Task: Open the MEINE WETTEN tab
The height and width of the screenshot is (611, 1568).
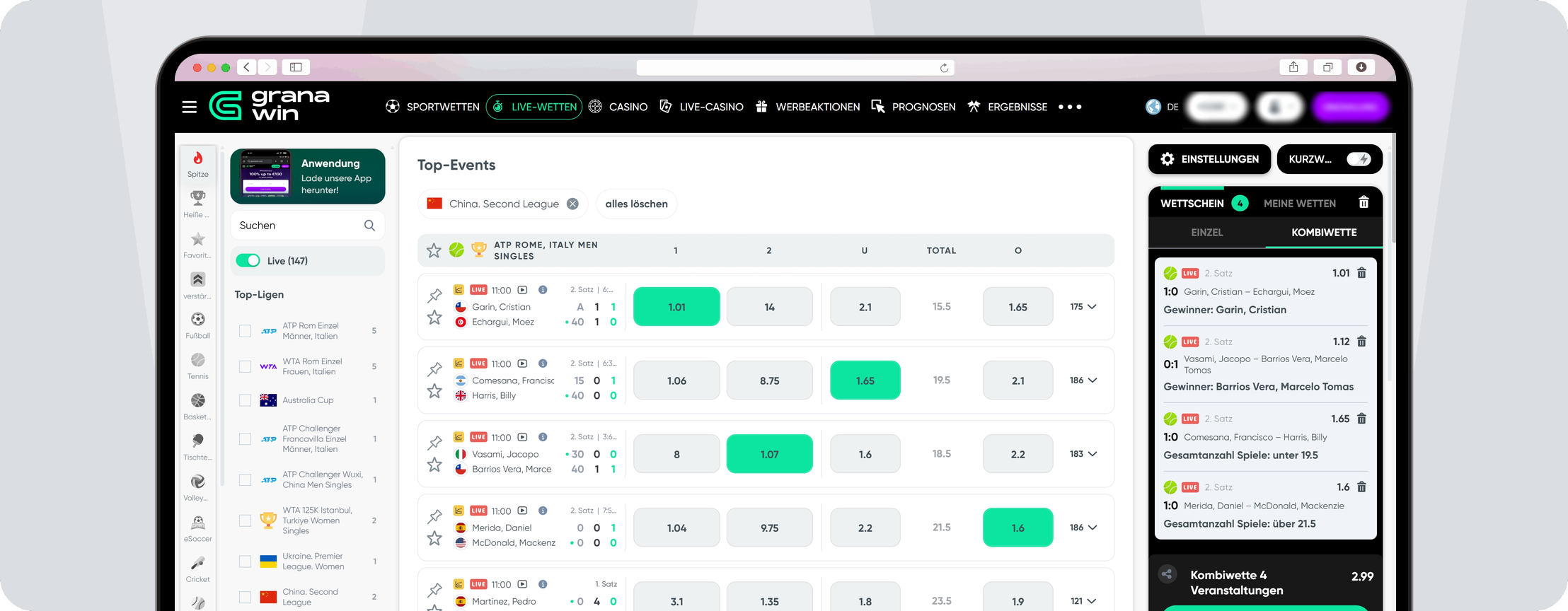Action: (1300, 203)
